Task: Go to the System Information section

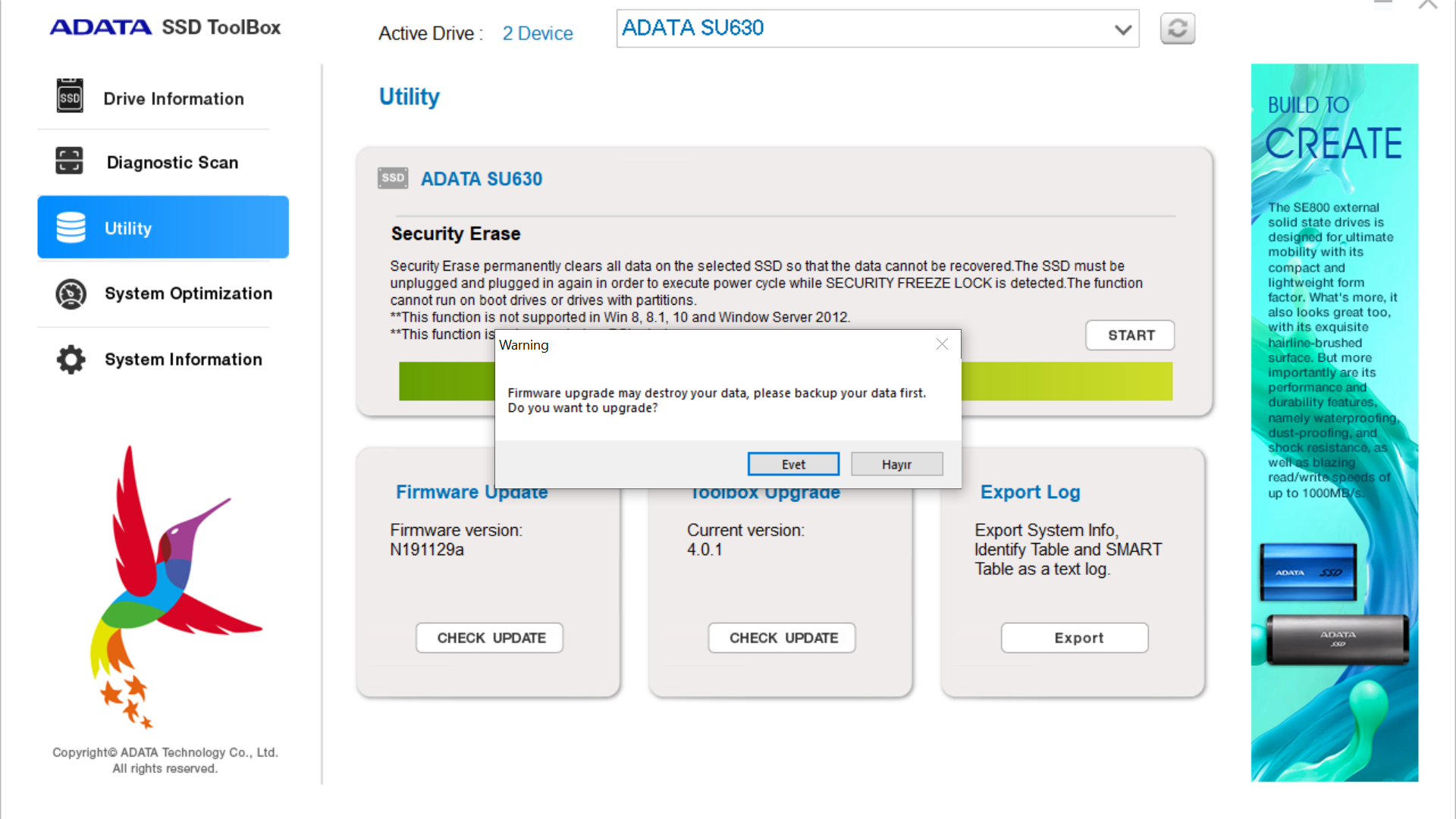Action: (x=183, y=359)
